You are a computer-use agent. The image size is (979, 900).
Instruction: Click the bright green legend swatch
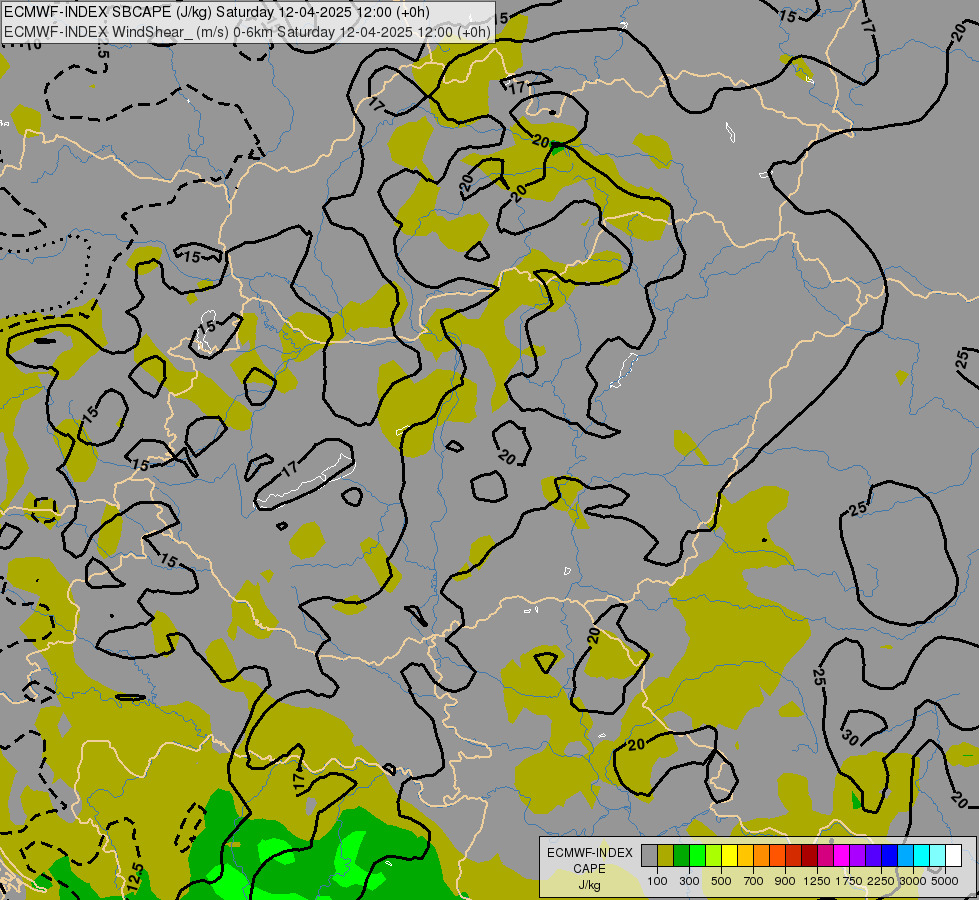point(697,856)
